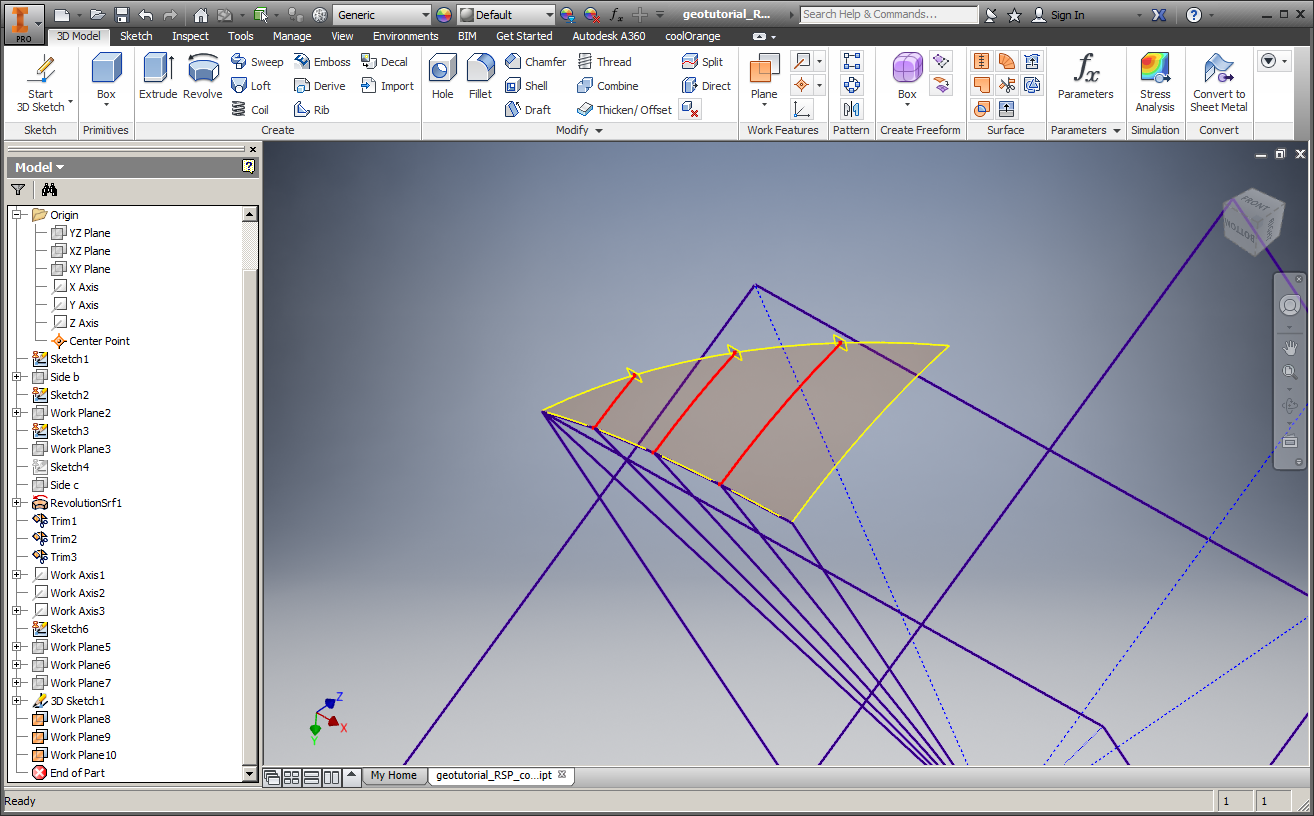Select the Coil tool
1314x816 pixels.
[250, 110]
